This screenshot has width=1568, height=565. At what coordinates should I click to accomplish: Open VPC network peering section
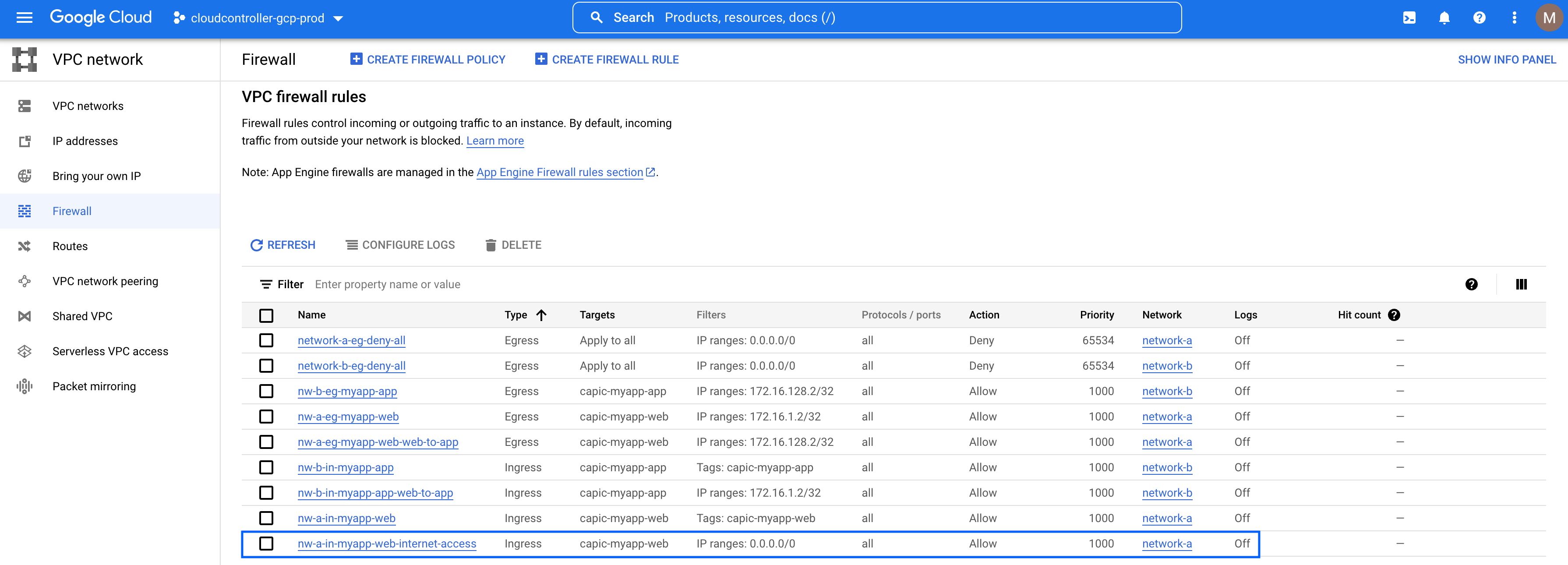105,281
